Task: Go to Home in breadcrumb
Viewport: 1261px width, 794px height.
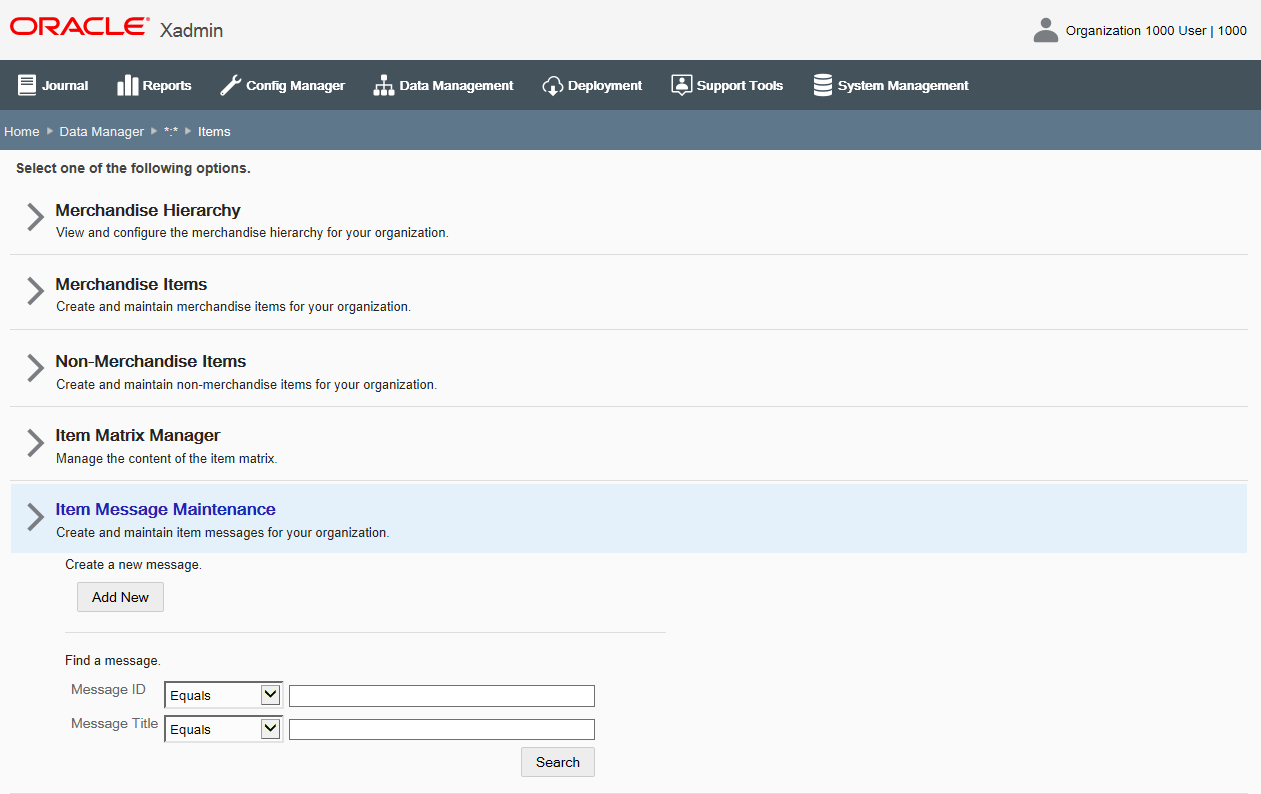Action: 22,131
